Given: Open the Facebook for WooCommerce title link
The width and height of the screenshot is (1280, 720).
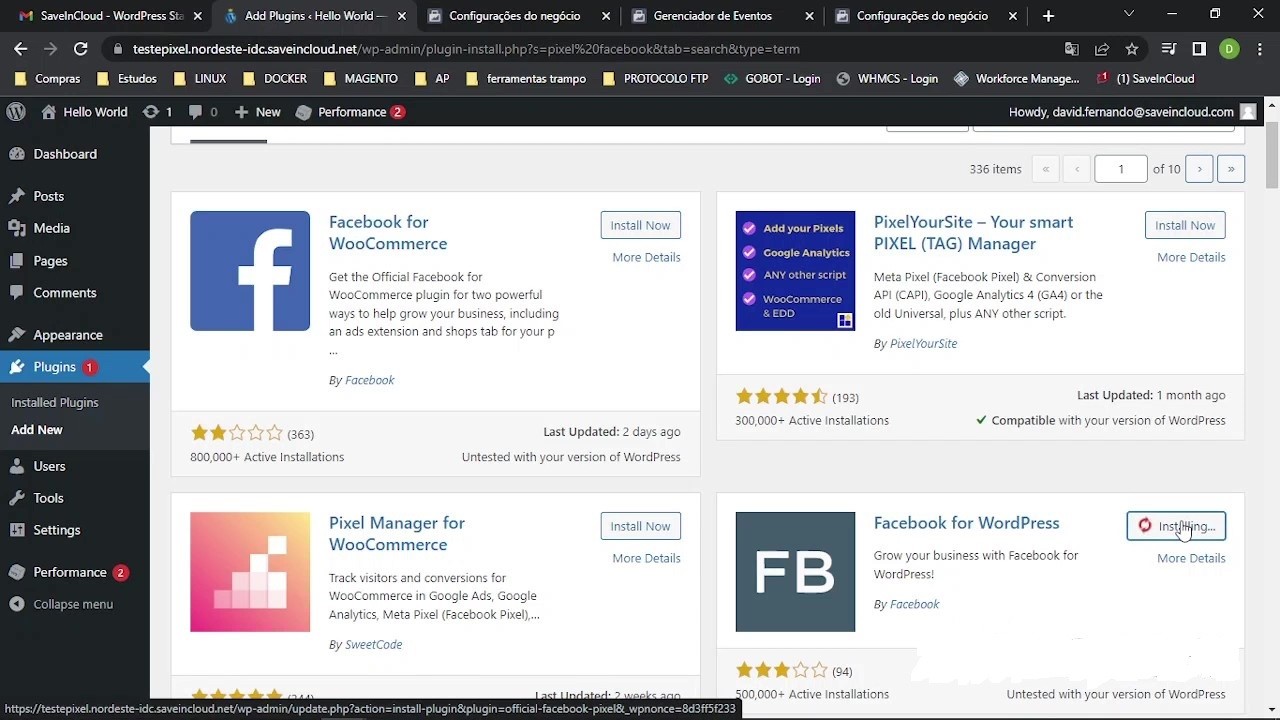Looking at the screenshot, I should [388, 233].
